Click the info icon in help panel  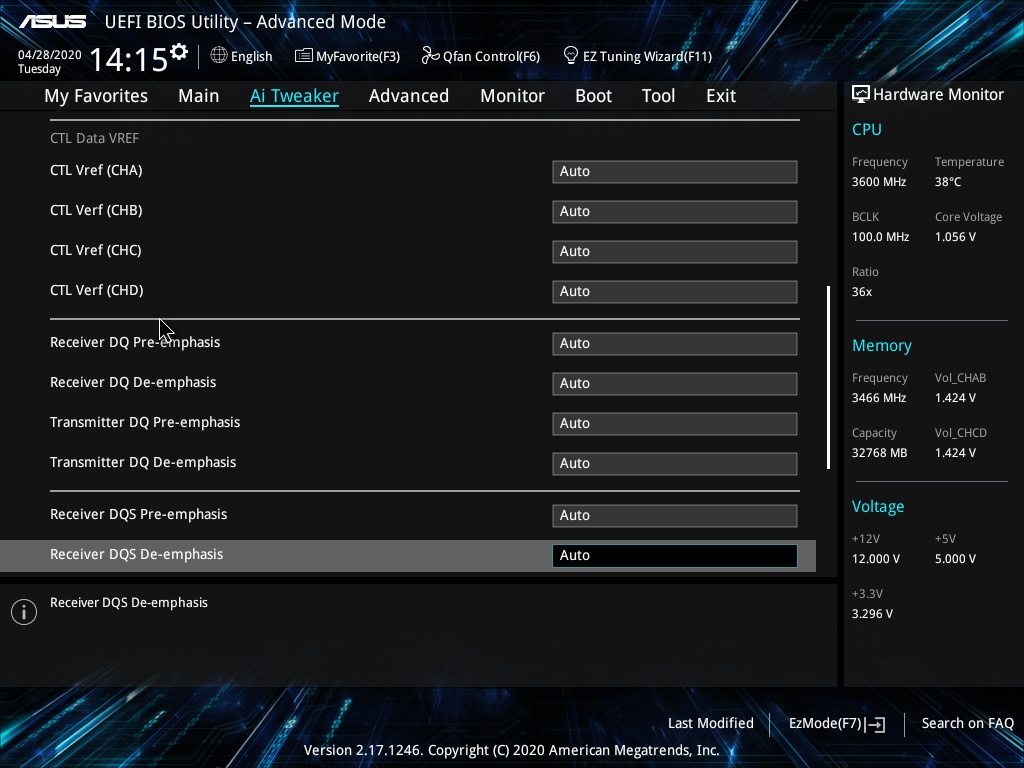[x=24, y=612]
